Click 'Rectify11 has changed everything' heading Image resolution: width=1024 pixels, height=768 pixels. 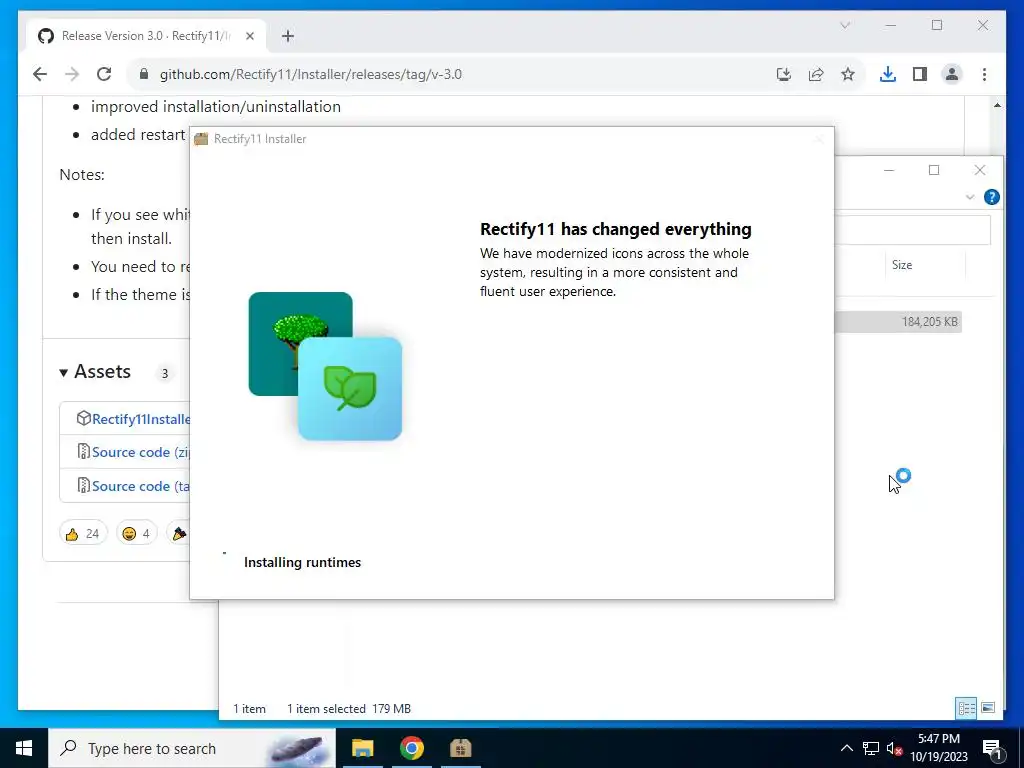[x=616, y=229]
